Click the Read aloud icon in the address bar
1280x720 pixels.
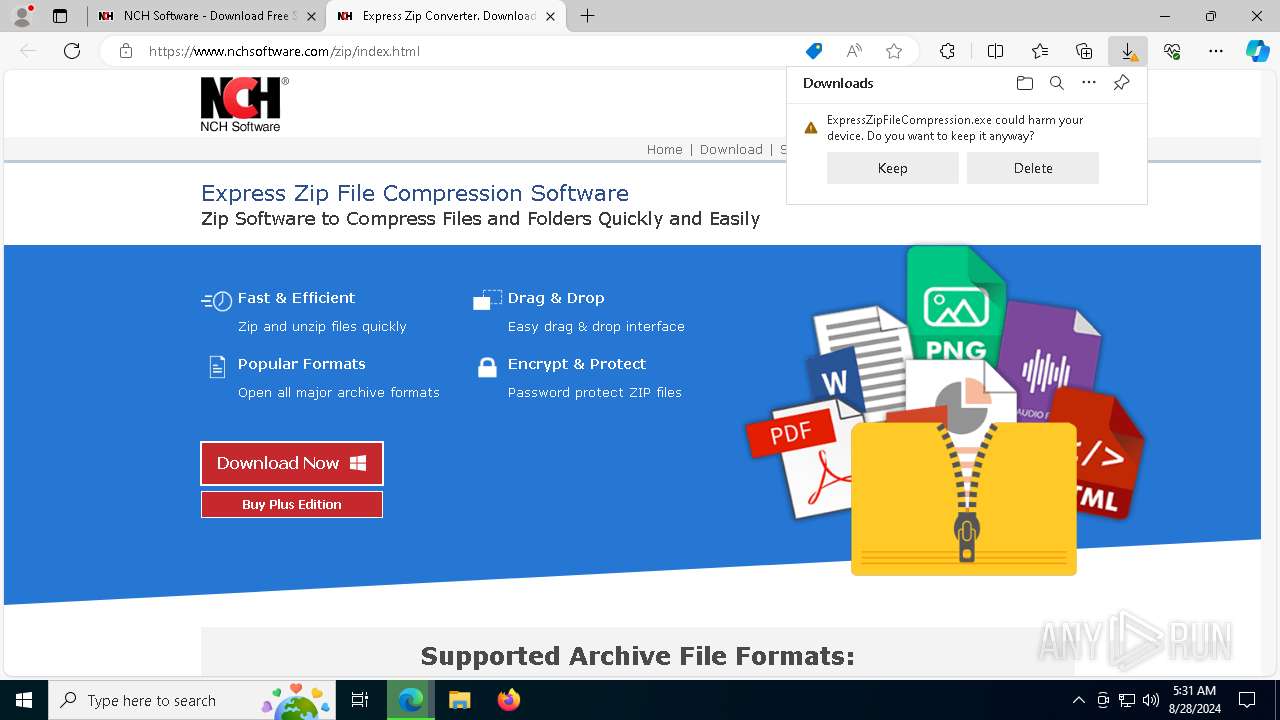(854, 51)
